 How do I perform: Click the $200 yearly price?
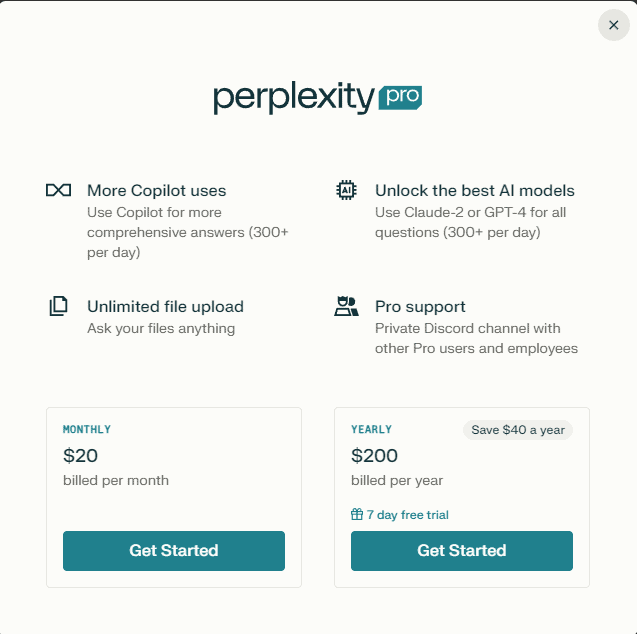coord(374,455)
